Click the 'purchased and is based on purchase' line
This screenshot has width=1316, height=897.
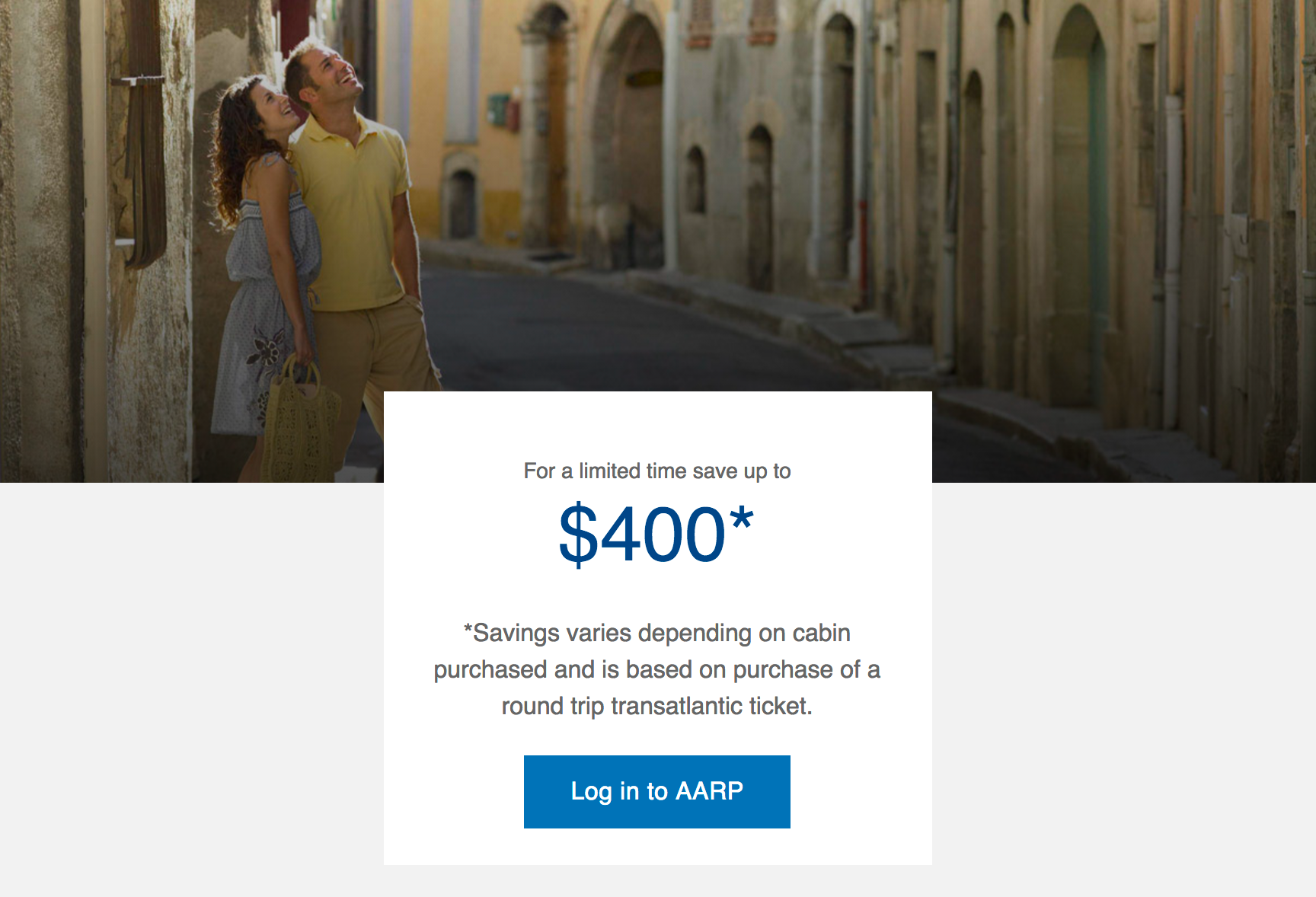coord(657,669)
